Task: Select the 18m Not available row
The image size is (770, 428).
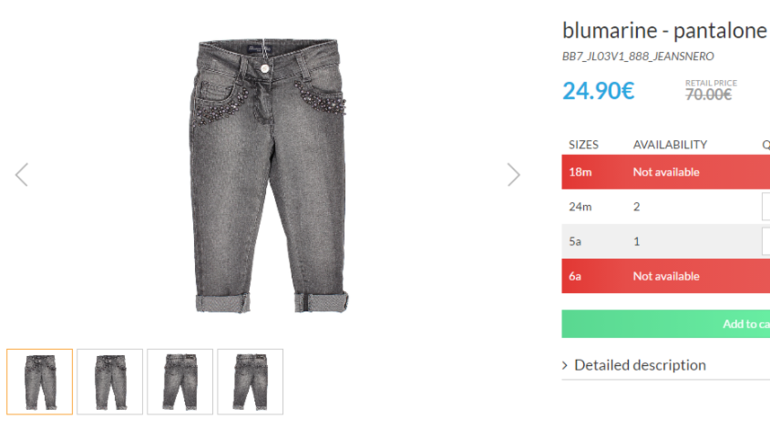Action: [666, 172]
